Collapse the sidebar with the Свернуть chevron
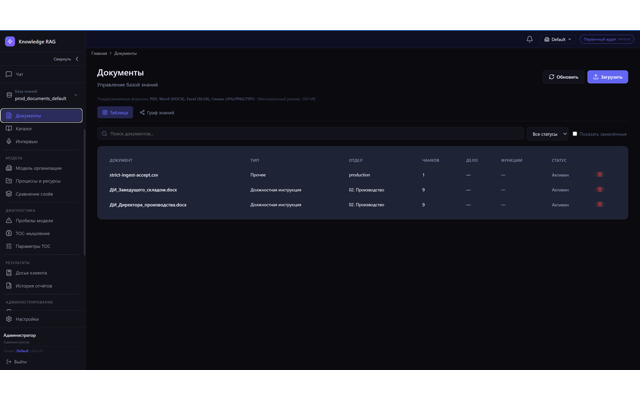Image resolution: width=640 pixels, height=400 pixels. coord(77,59)
